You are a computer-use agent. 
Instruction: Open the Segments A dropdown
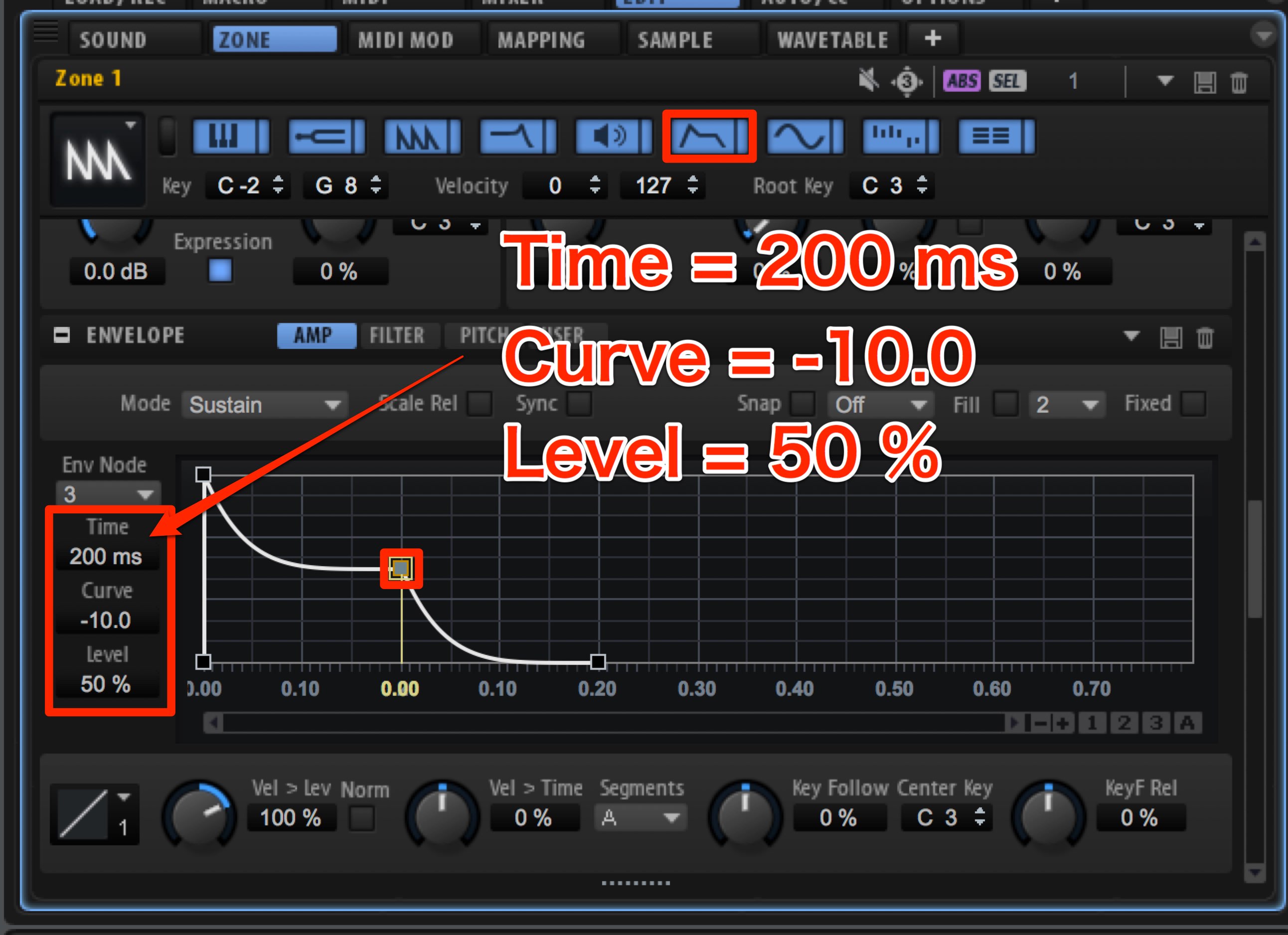(641, 817)
